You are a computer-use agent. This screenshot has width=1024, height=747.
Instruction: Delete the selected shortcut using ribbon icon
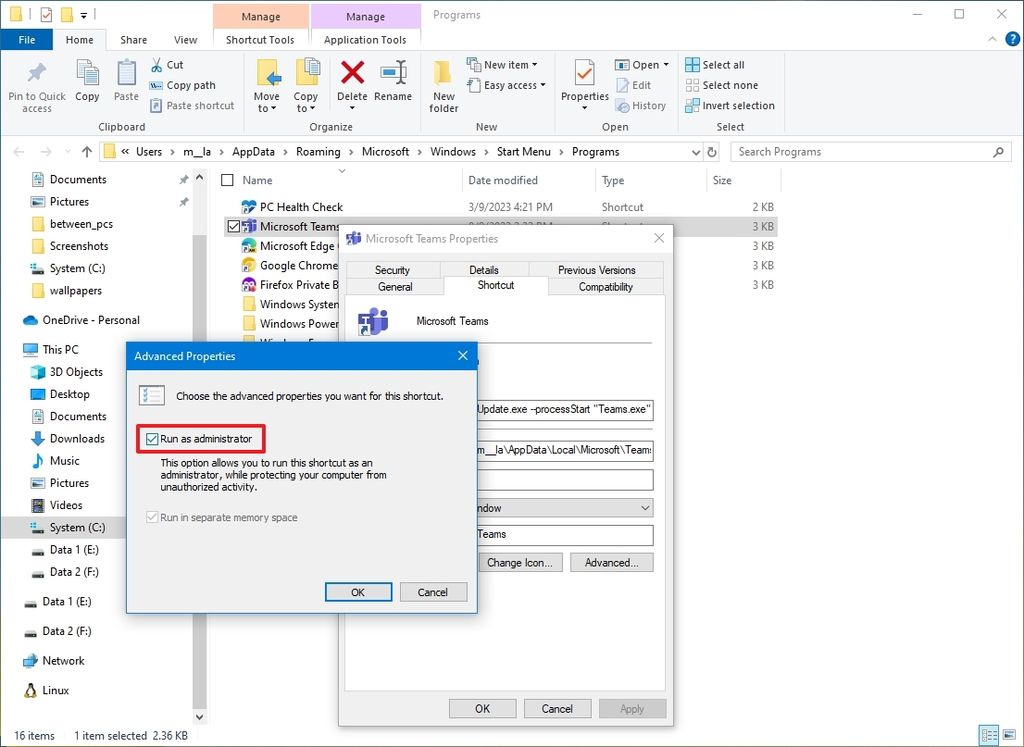click(352, 80)
